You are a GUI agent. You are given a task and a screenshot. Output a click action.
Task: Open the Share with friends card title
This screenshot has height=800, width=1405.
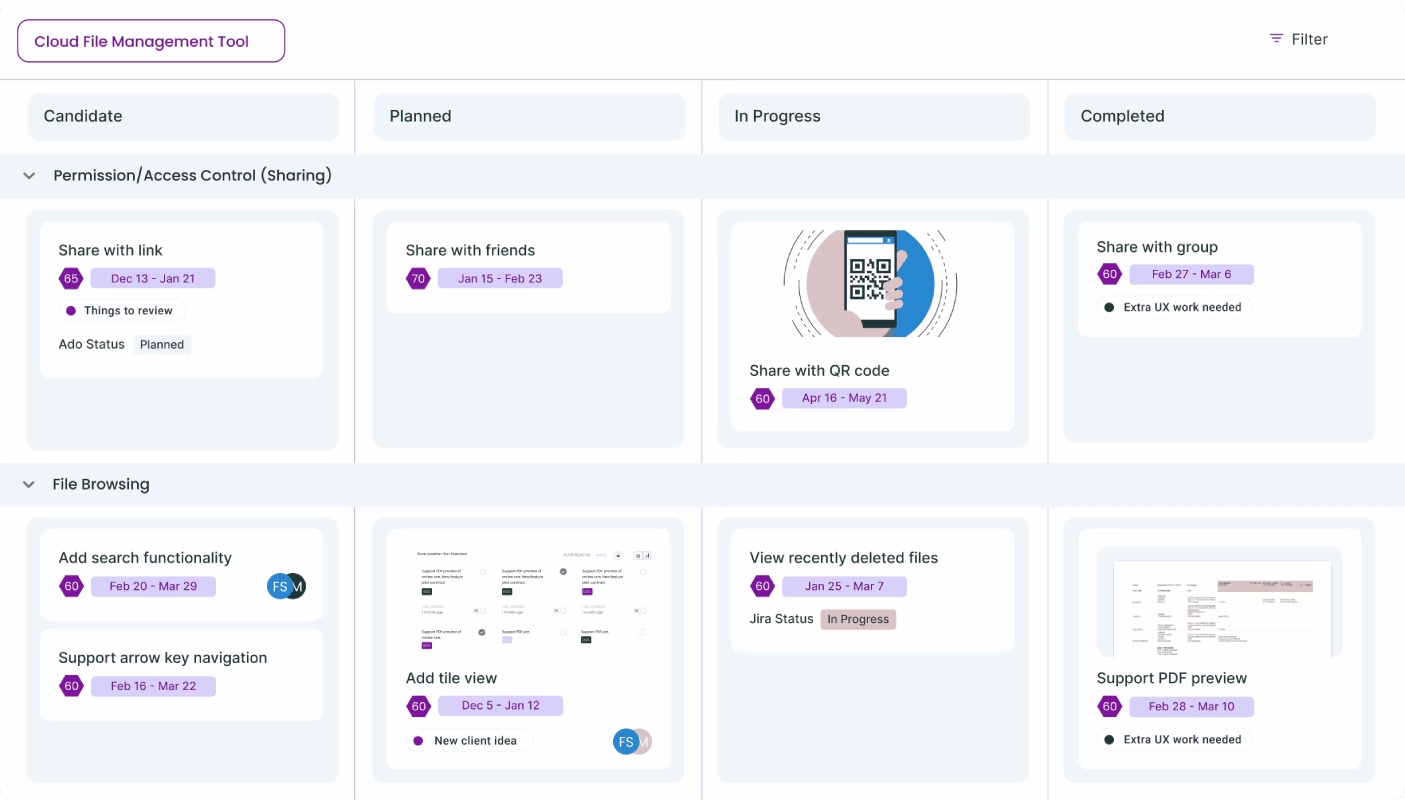point(470,250)
